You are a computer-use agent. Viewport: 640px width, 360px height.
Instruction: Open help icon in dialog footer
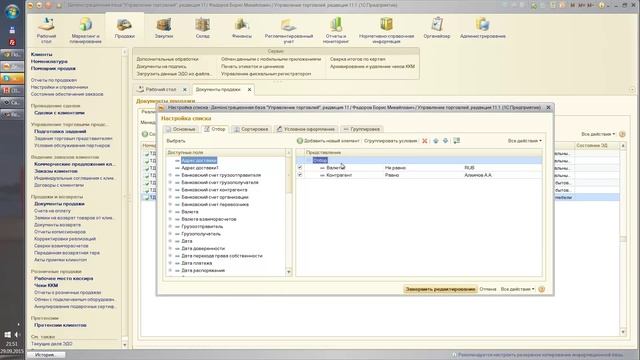click(x=542, y=289)
